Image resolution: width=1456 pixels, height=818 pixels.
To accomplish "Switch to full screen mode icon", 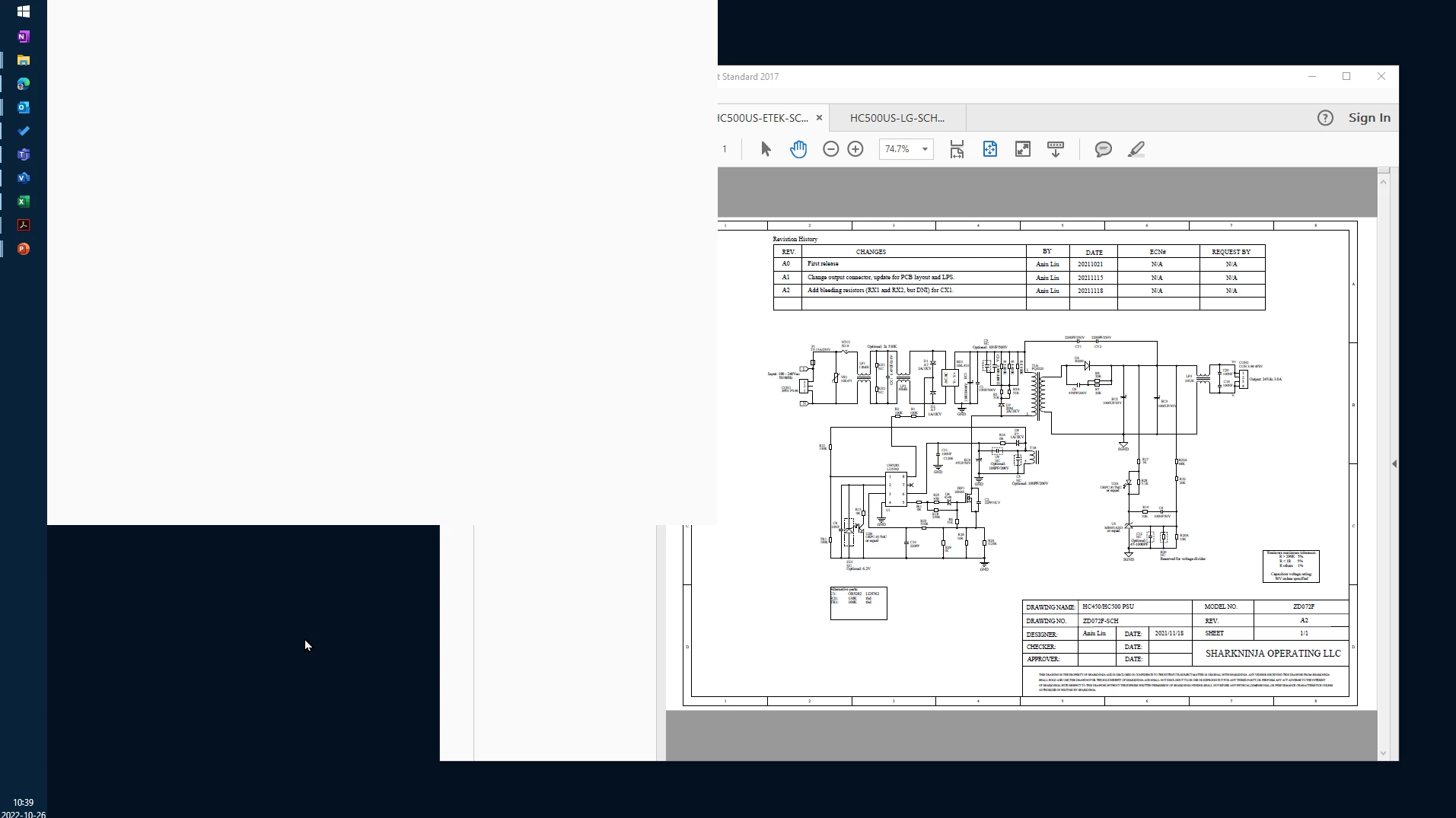I will coord(1023,149).
